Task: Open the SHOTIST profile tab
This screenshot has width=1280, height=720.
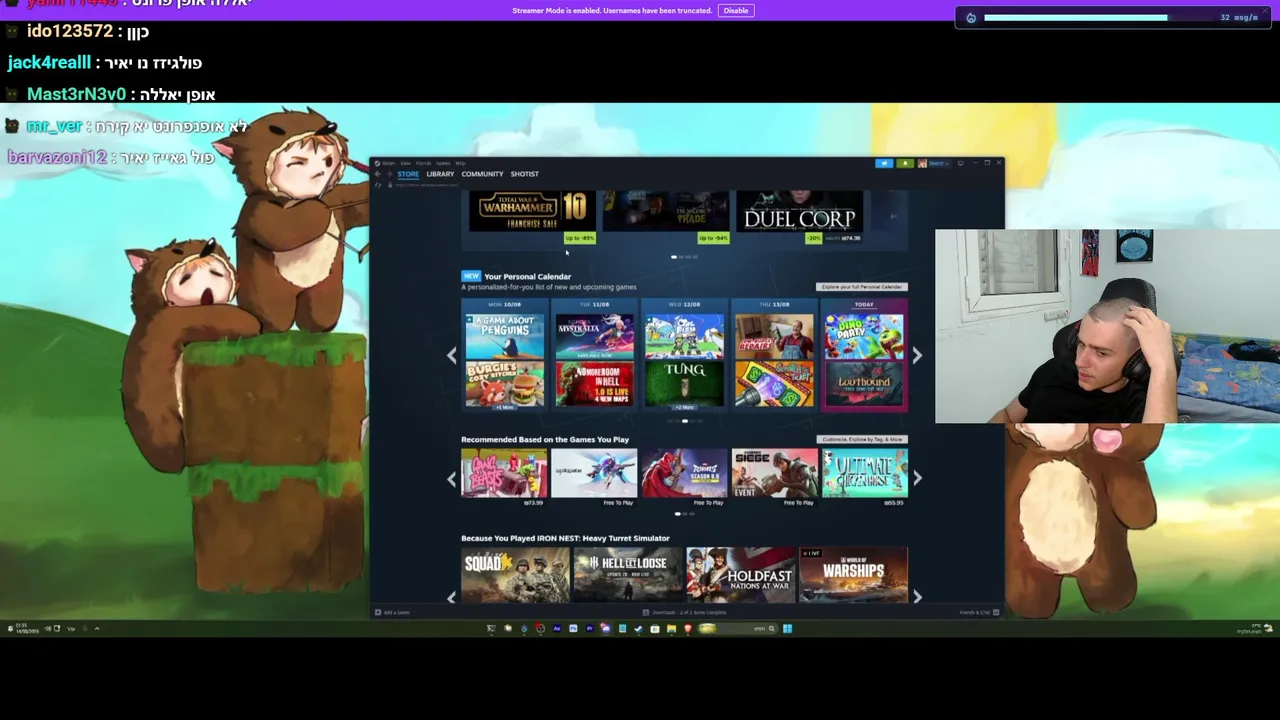Action: click(x=525, y=174)
